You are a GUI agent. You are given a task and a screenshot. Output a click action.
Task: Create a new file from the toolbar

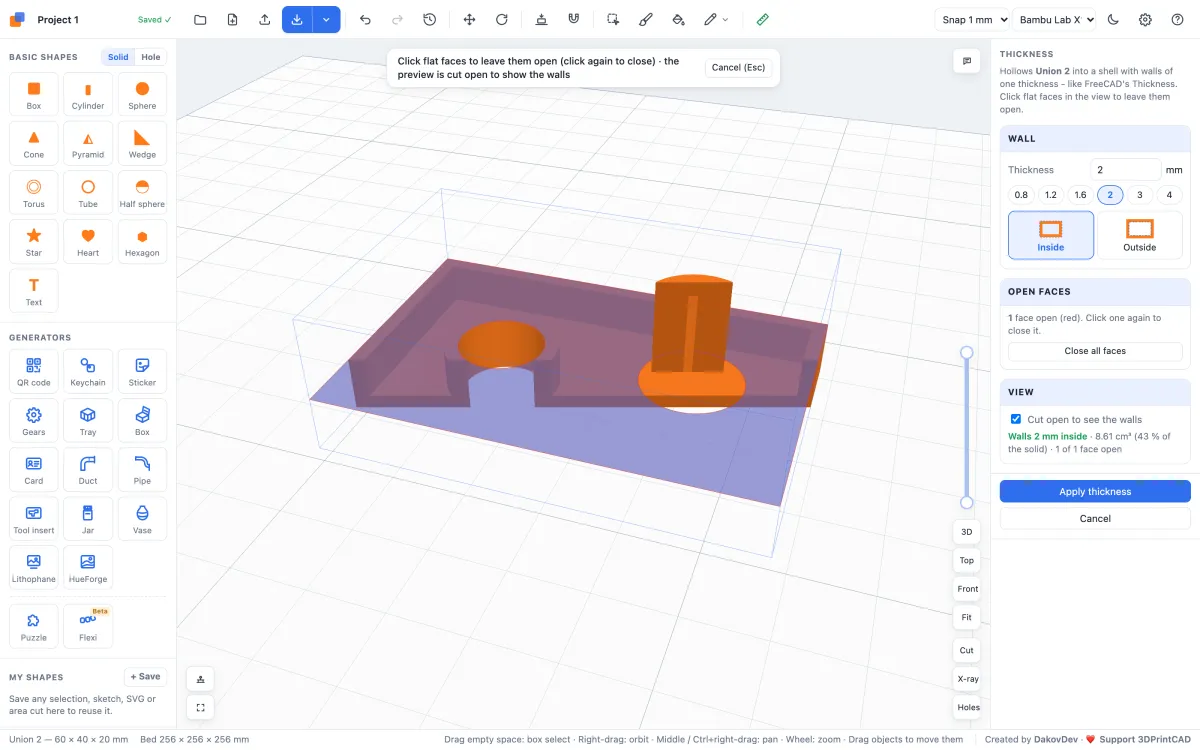click(232, 19)
